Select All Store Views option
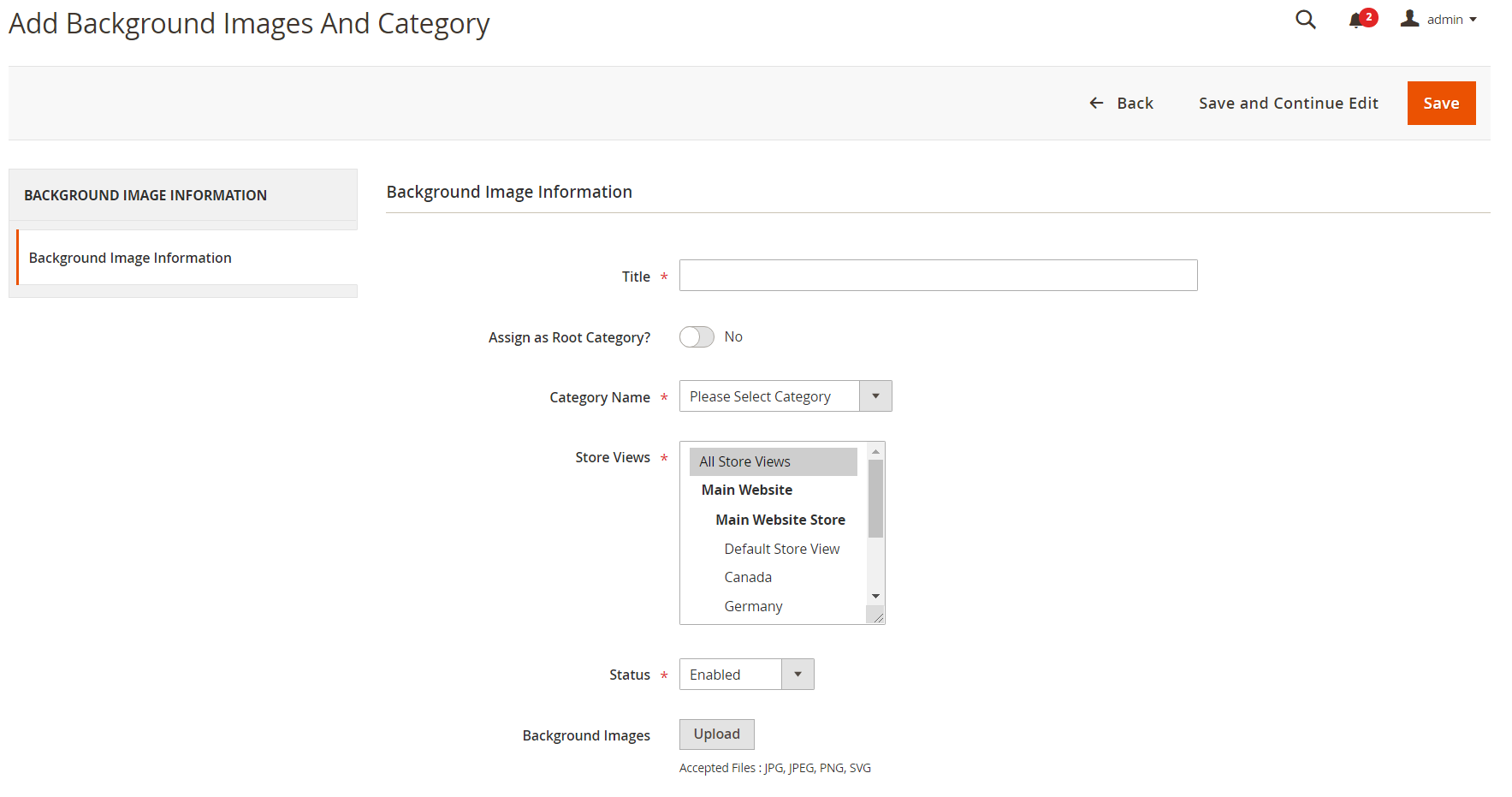 click(773, 461)
